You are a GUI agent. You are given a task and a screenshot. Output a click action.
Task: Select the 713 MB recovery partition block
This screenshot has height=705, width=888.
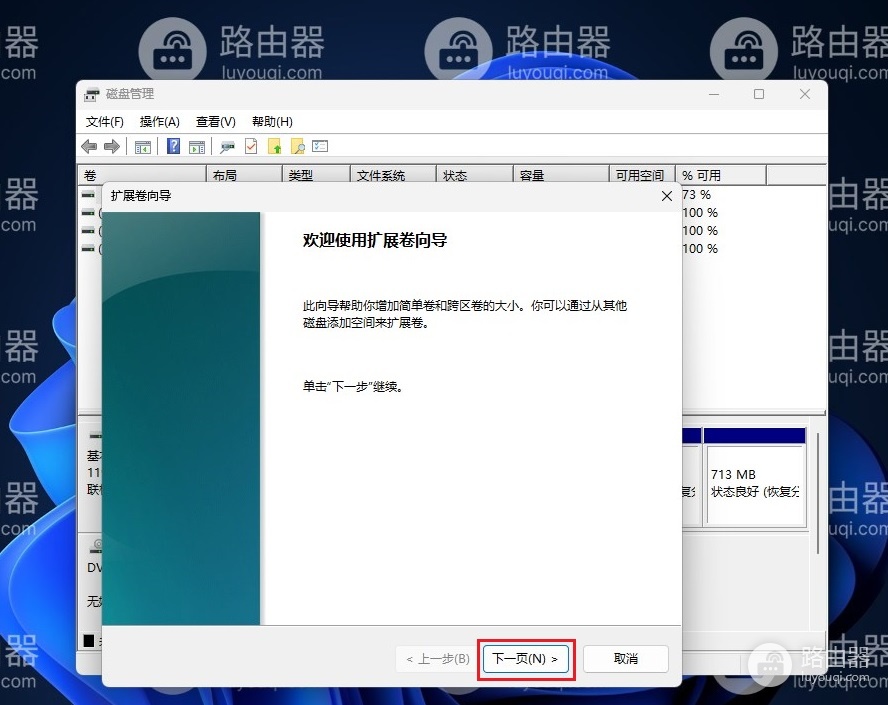pos(754,477)
